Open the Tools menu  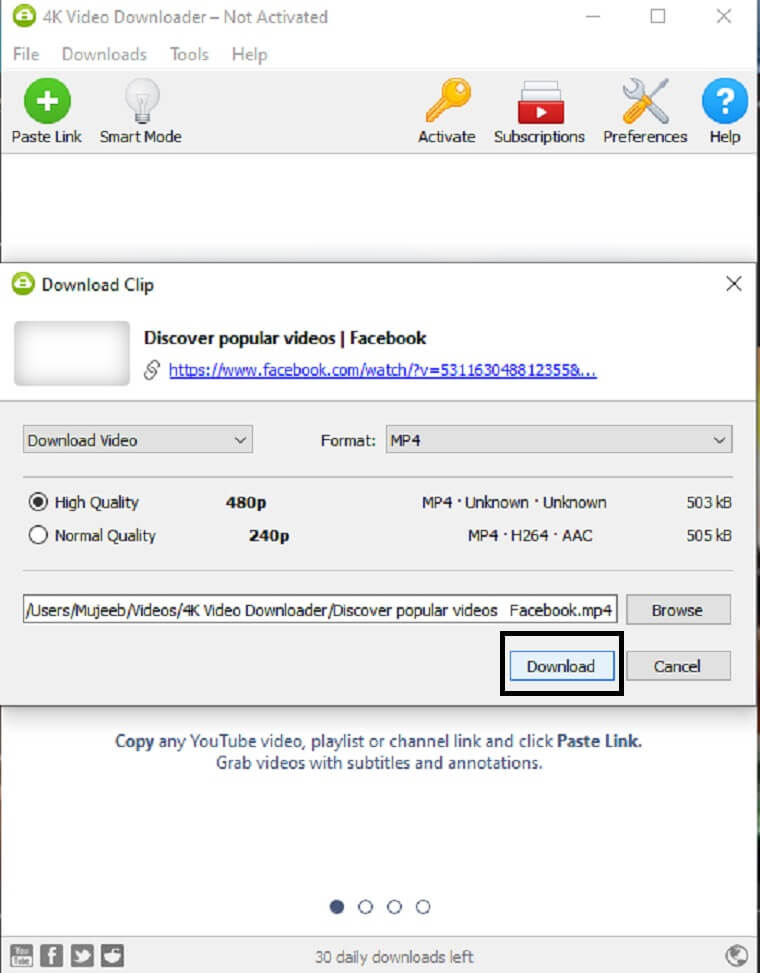click(189, 55)
